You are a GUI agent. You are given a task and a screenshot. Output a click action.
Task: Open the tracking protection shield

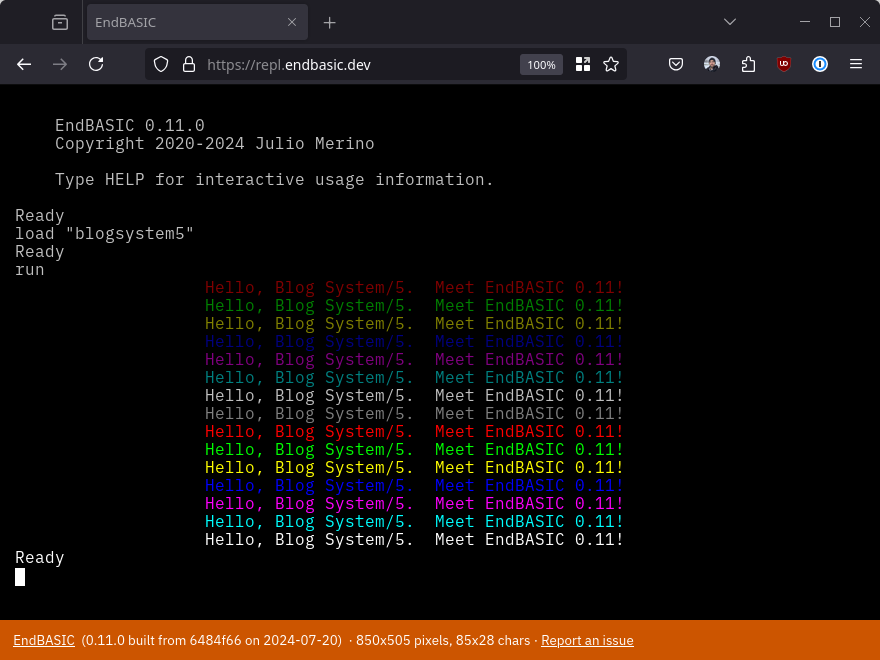tap(161, 65)
